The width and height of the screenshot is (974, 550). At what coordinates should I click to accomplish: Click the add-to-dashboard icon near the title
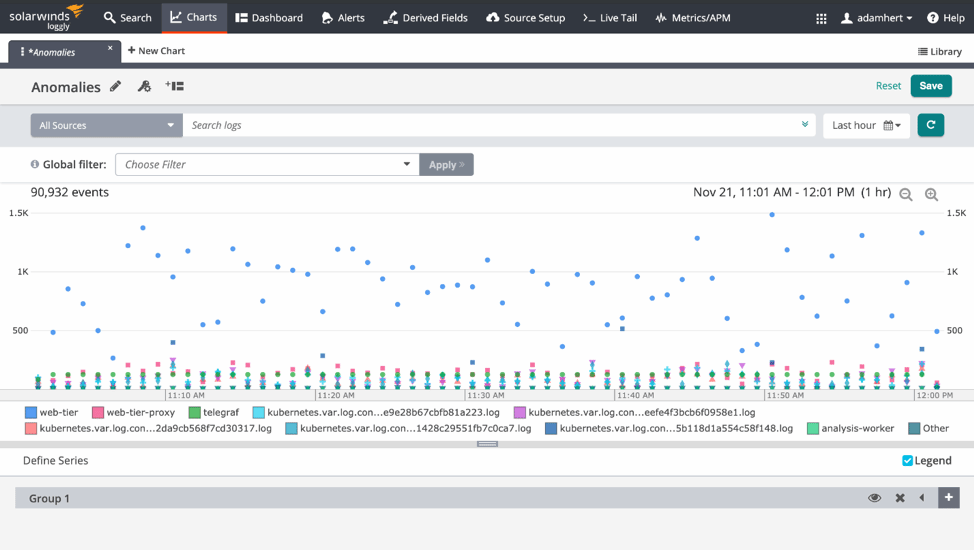(x=175, y=87)
